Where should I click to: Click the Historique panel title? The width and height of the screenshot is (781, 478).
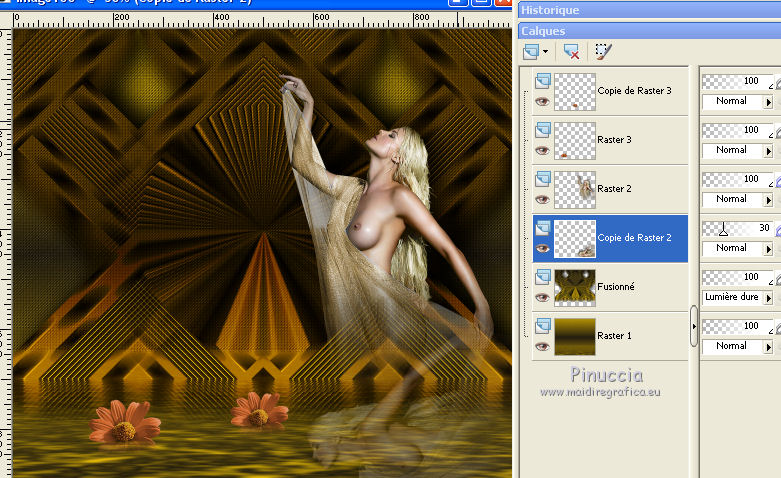click(550, 10)
